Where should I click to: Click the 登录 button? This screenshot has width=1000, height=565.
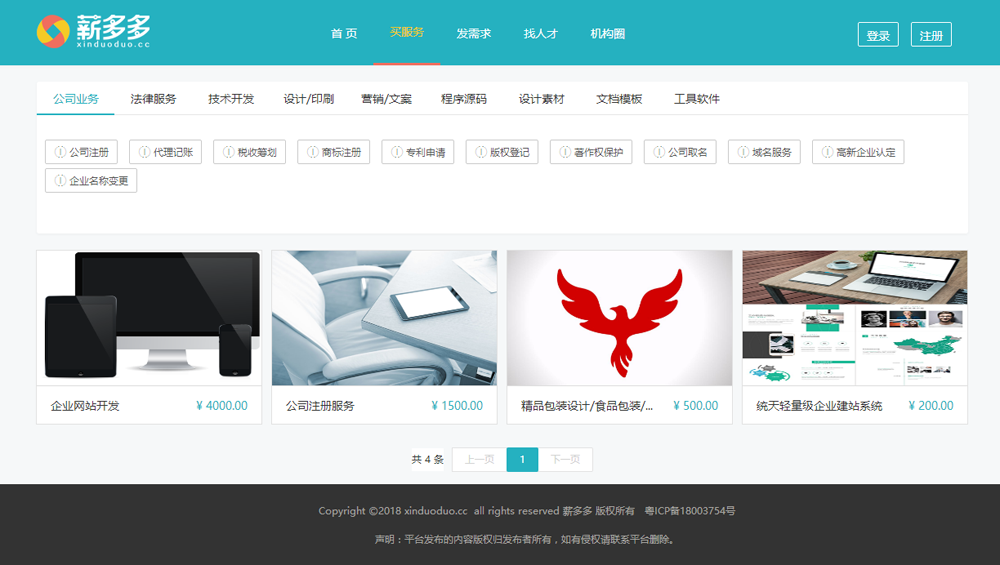(x=878, y=35)
